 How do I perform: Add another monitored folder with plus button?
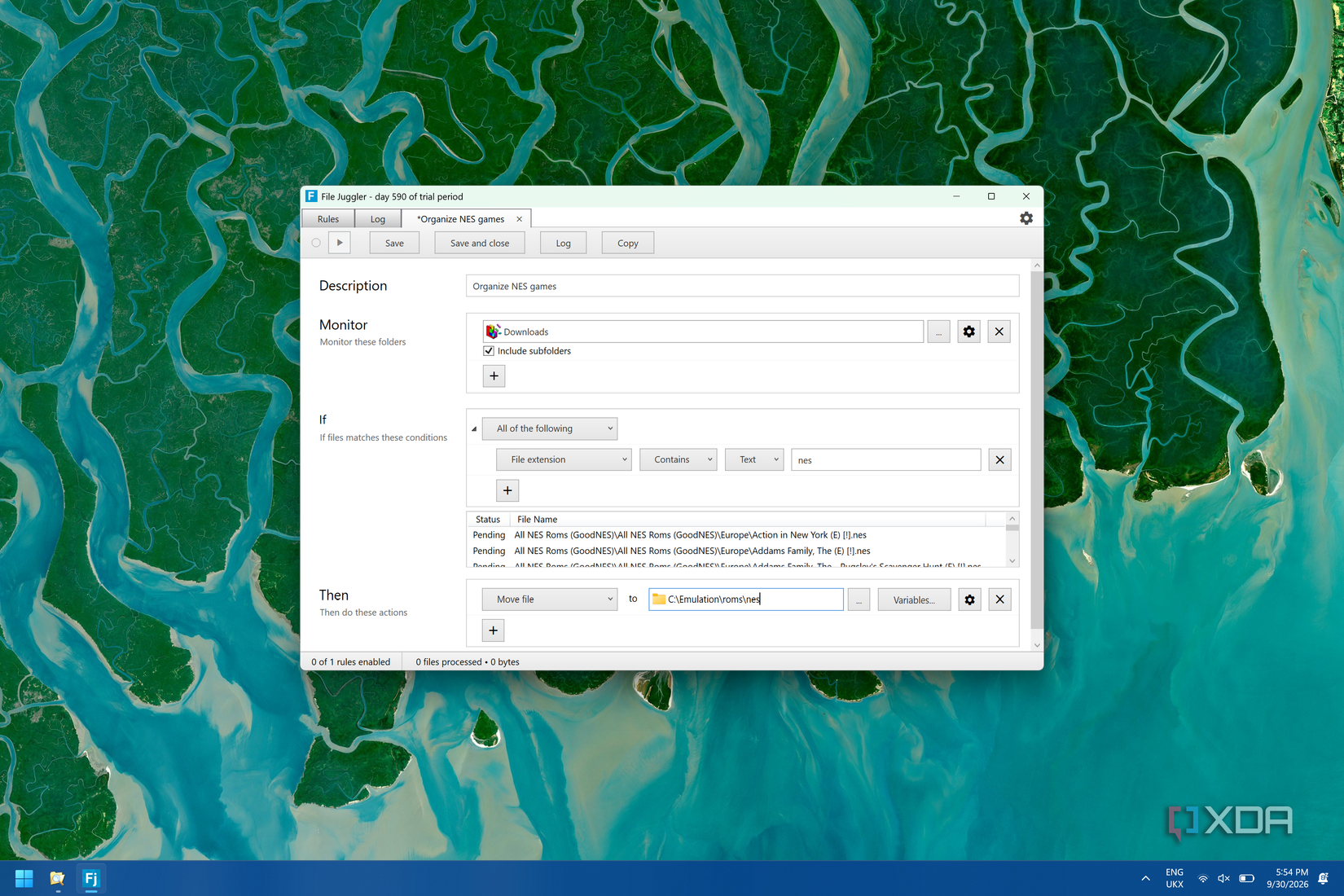coord(494,376)
